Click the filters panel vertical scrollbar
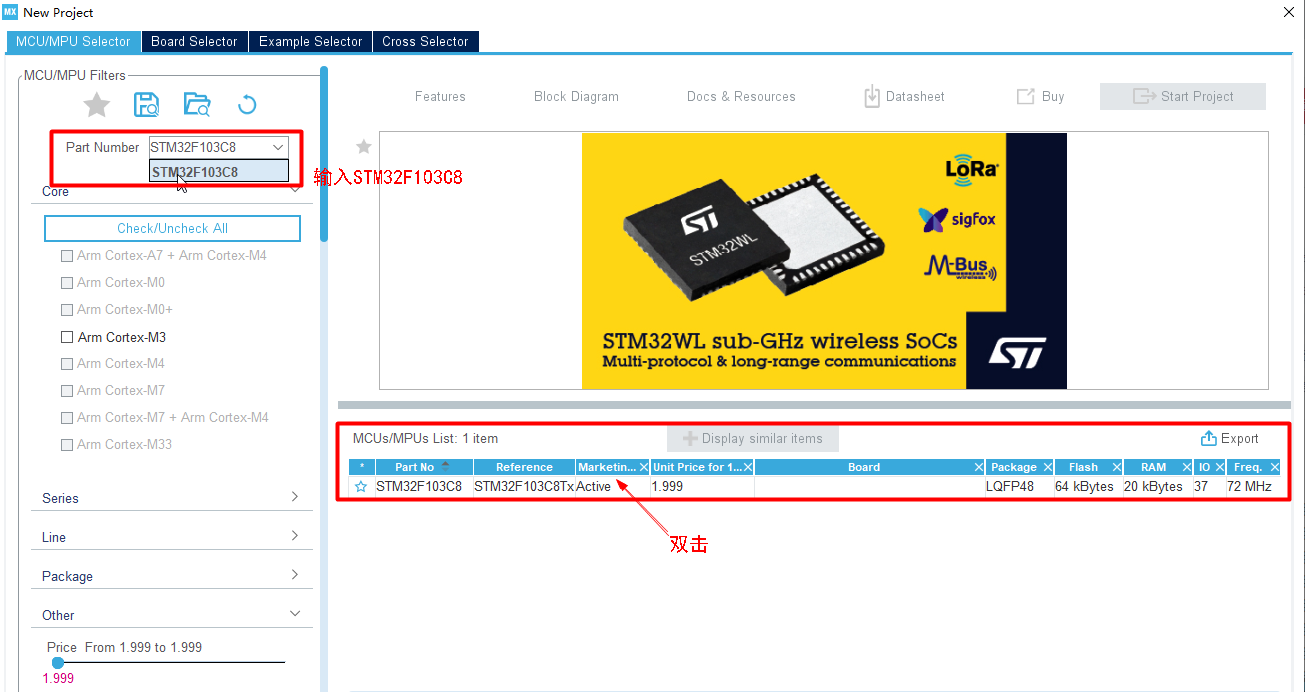This screenshot has width=1305, height=692. 324,154
